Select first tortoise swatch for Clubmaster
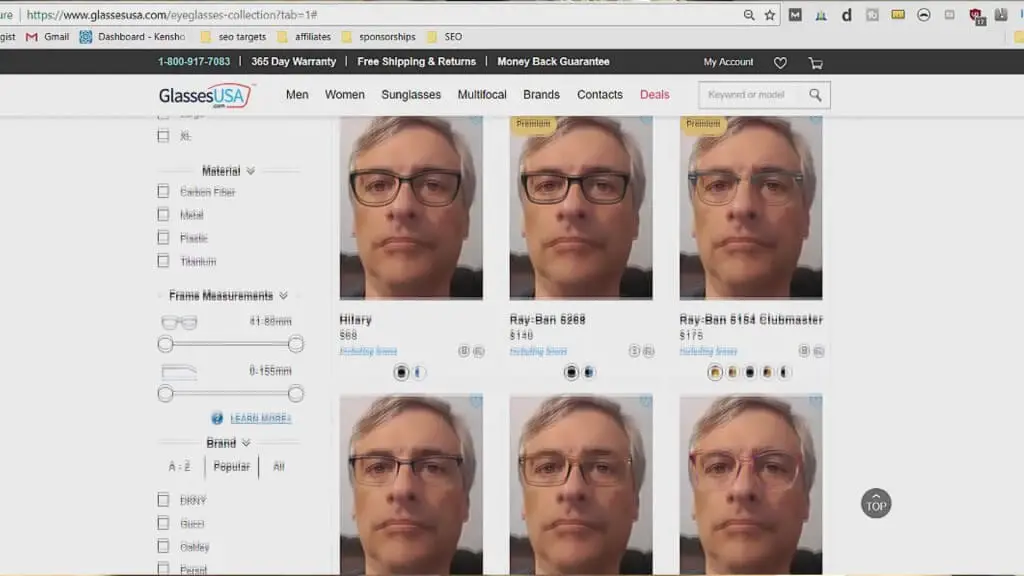Image resolution: width=1024 pixels, height=576 pixels. pyautogui.click(x=714, y=372)
